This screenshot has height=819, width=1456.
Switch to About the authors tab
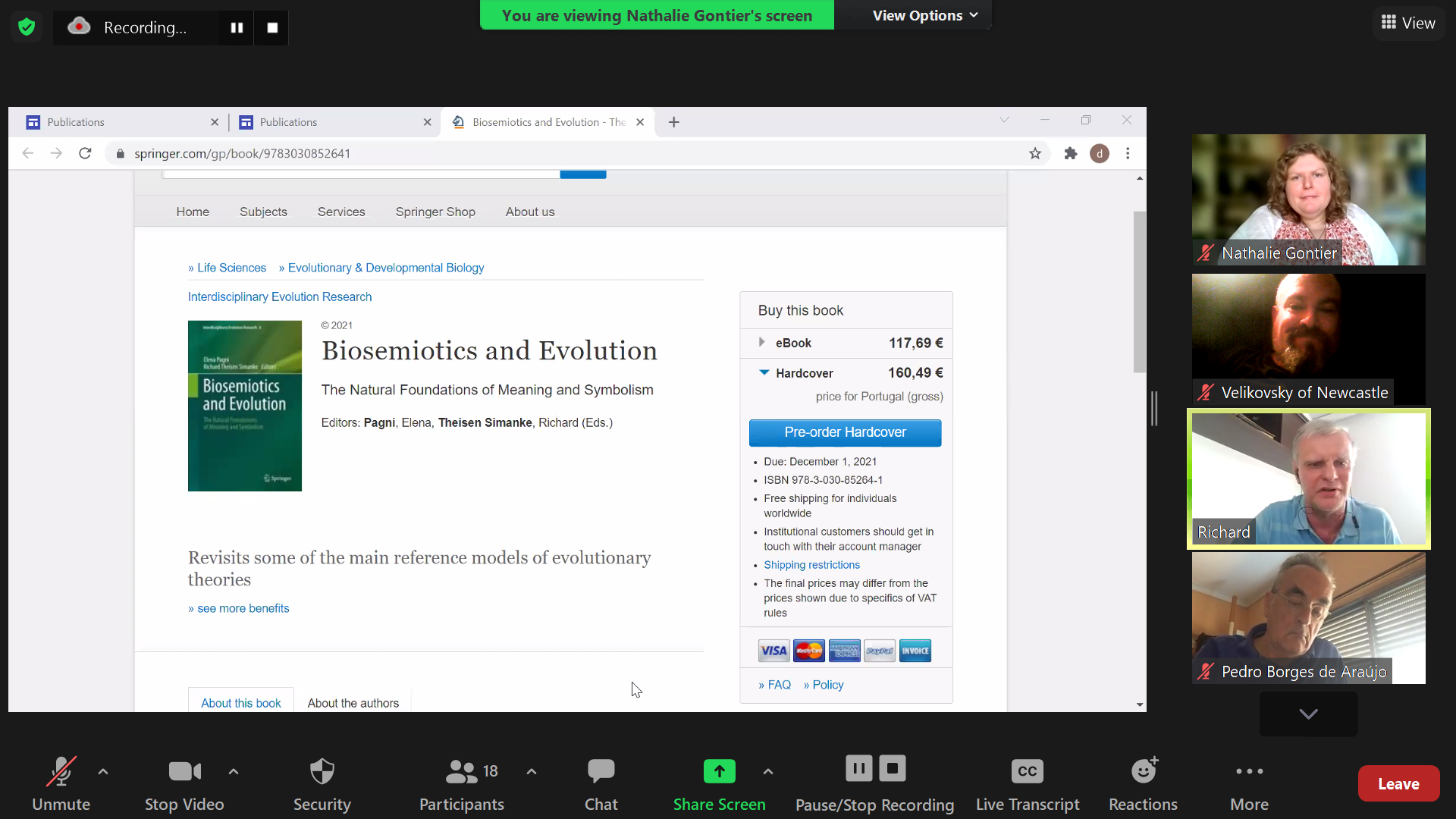(353, 703)
